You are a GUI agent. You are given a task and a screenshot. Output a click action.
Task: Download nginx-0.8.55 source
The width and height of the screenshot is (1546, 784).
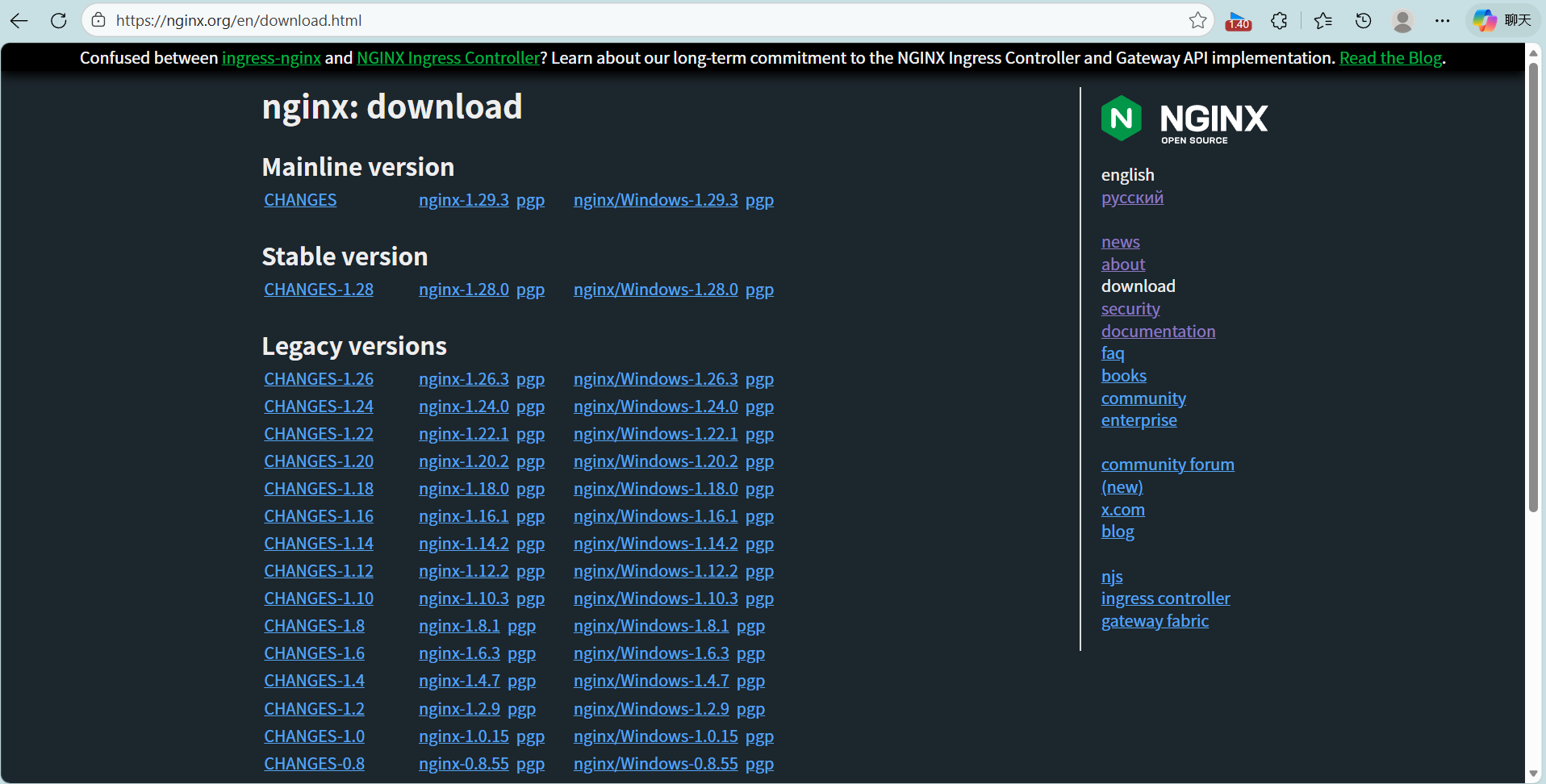[x=463, y=764]
